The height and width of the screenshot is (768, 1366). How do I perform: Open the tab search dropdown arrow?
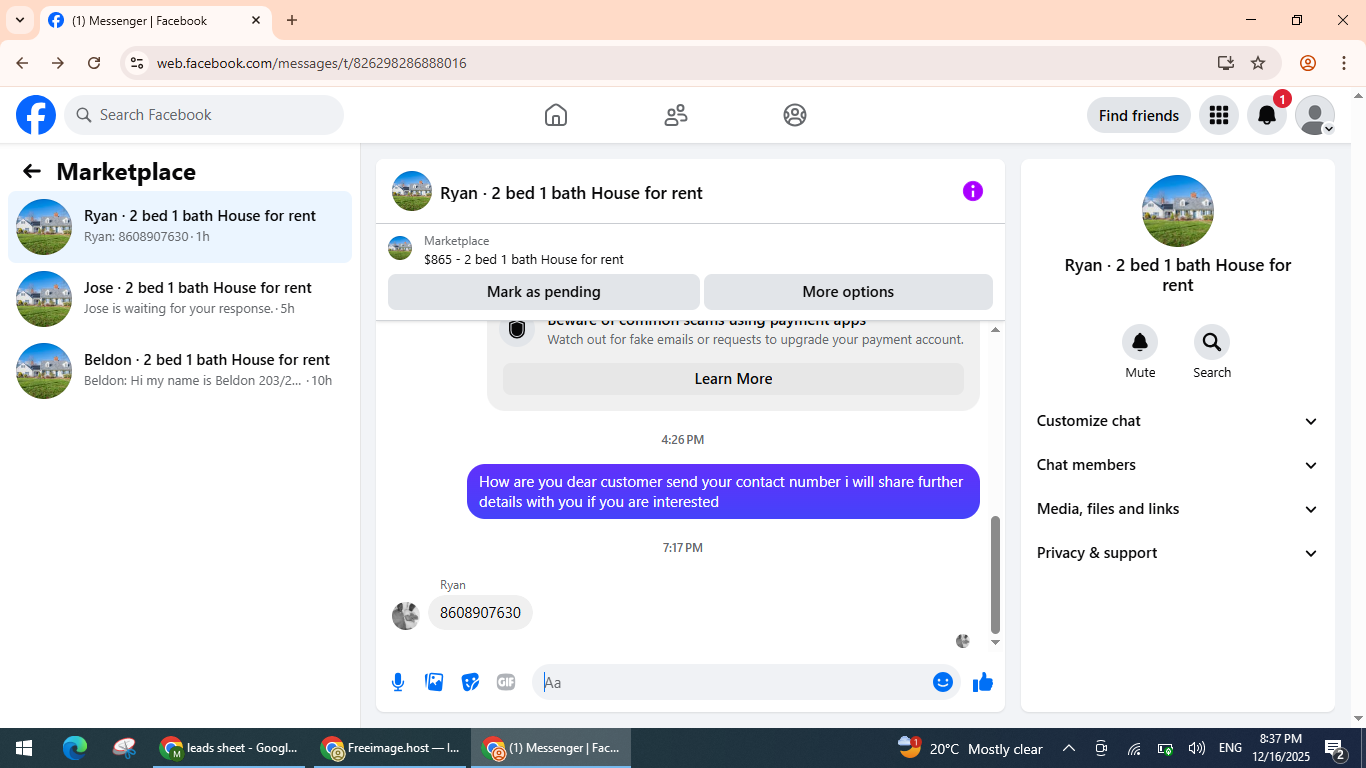coord(19,20)
